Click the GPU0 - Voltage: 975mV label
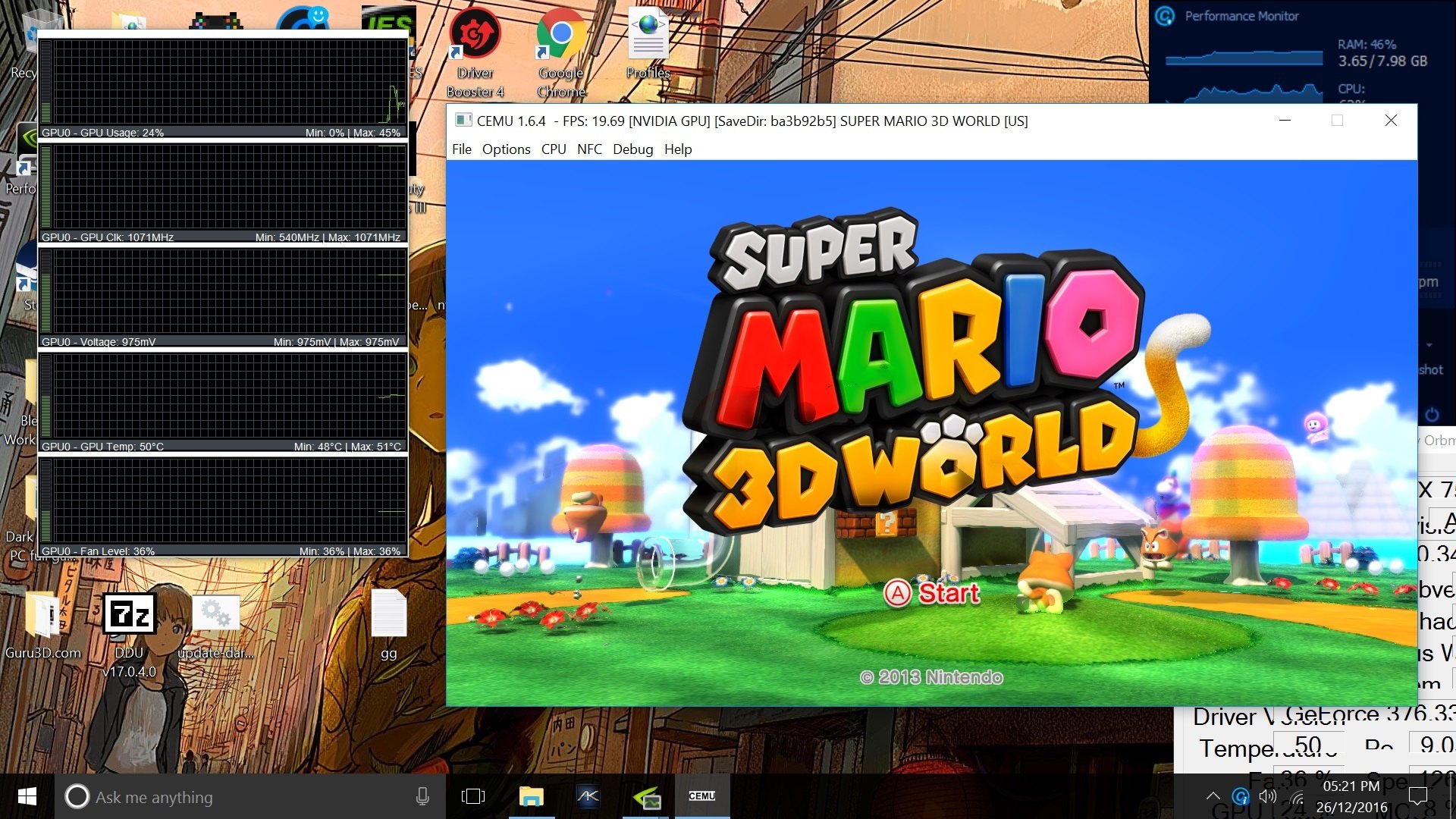This screenshot has height=819, width=1456. point(99,342)
